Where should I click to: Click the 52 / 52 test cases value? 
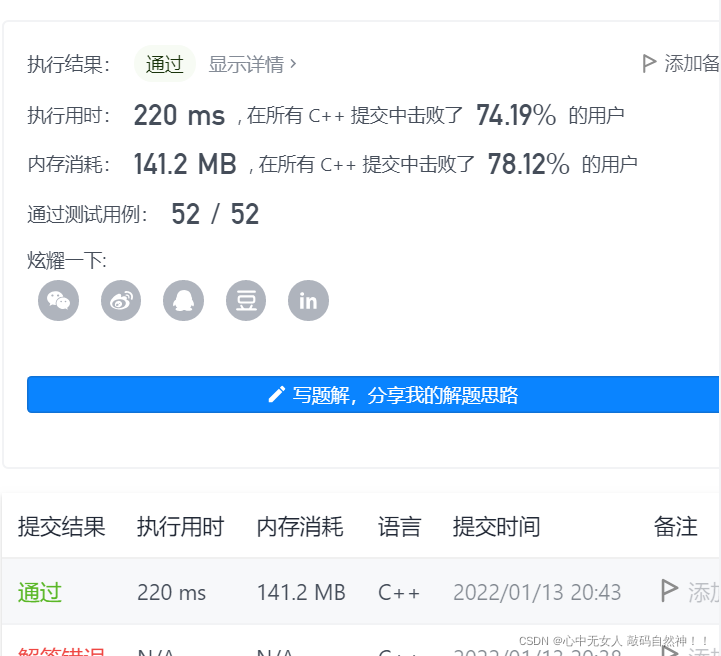pos(215,214)
